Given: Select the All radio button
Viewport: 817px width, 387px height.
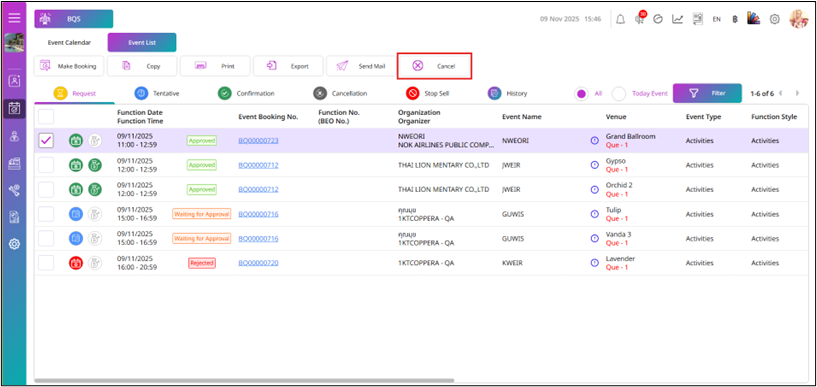Looking at the screenshot, I should click(581, 94).
